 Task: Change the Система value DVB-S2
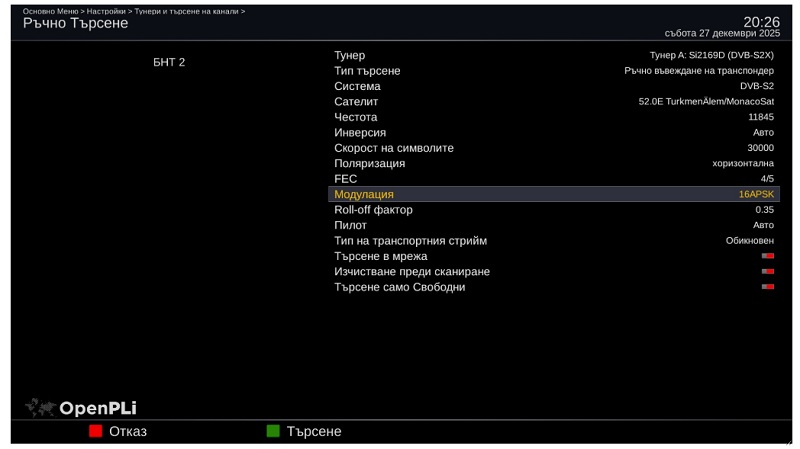[x=757, y=86]
